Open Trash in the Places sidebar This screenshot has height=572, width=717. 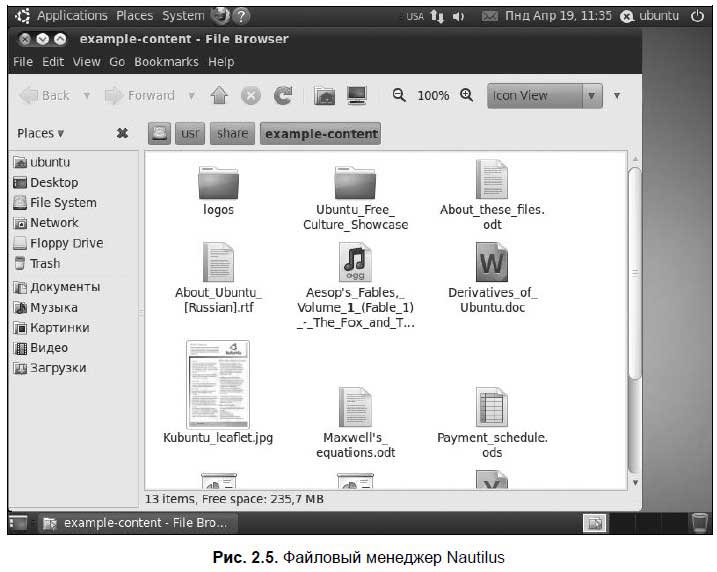coord(37,263)
